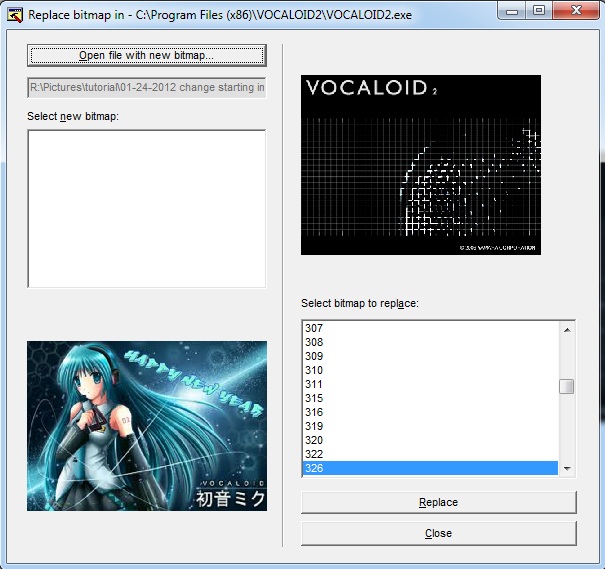
Task: Click the Replace button
Action: click(439, 502)
